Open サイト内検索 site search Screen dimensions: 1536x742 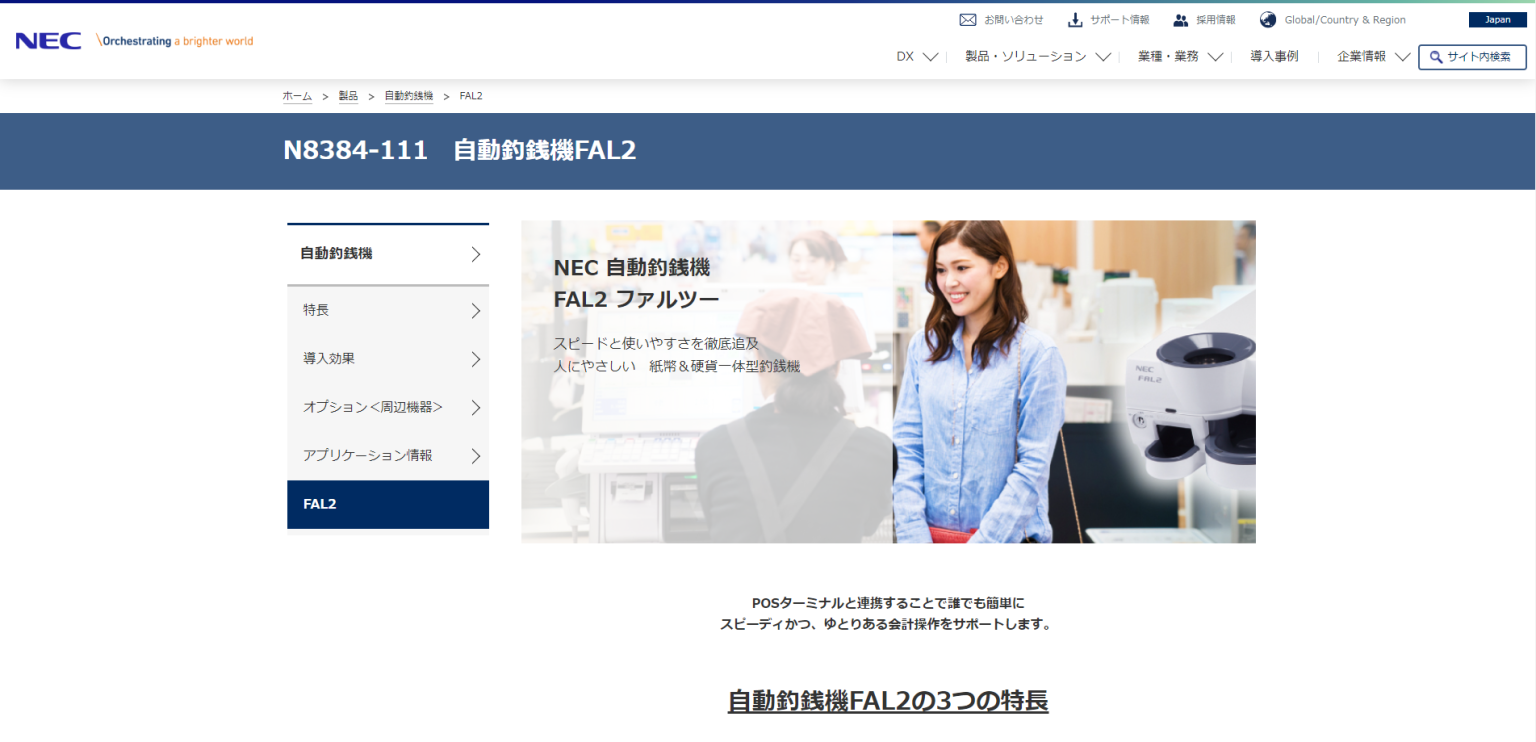(x=1471, y=57)
